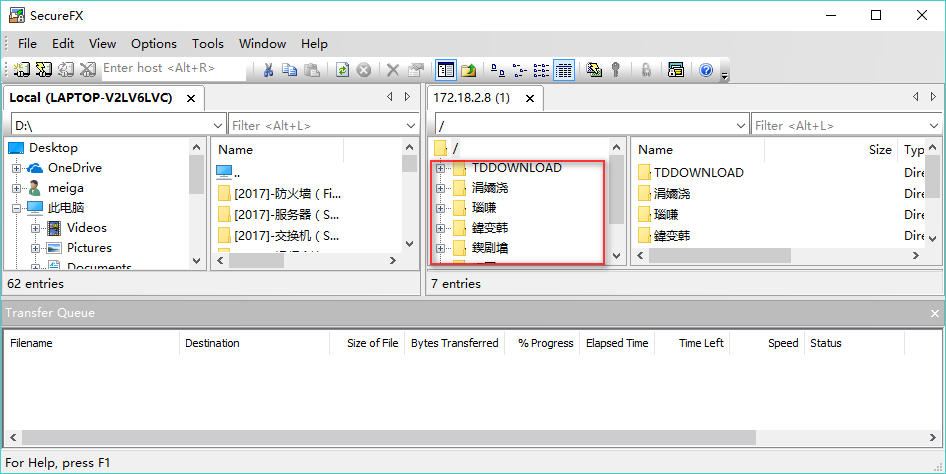Select TDDOWNLOAD folder in remote file list

[699, 173]
